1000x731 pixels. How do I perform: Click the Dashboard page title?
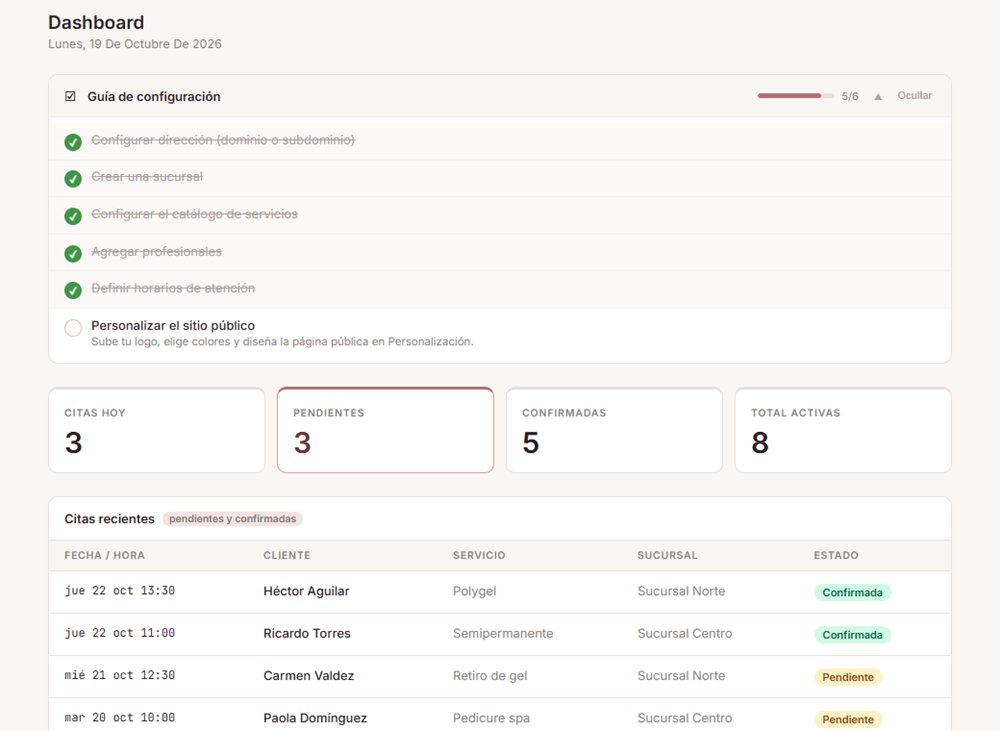[x=96, y=22]
